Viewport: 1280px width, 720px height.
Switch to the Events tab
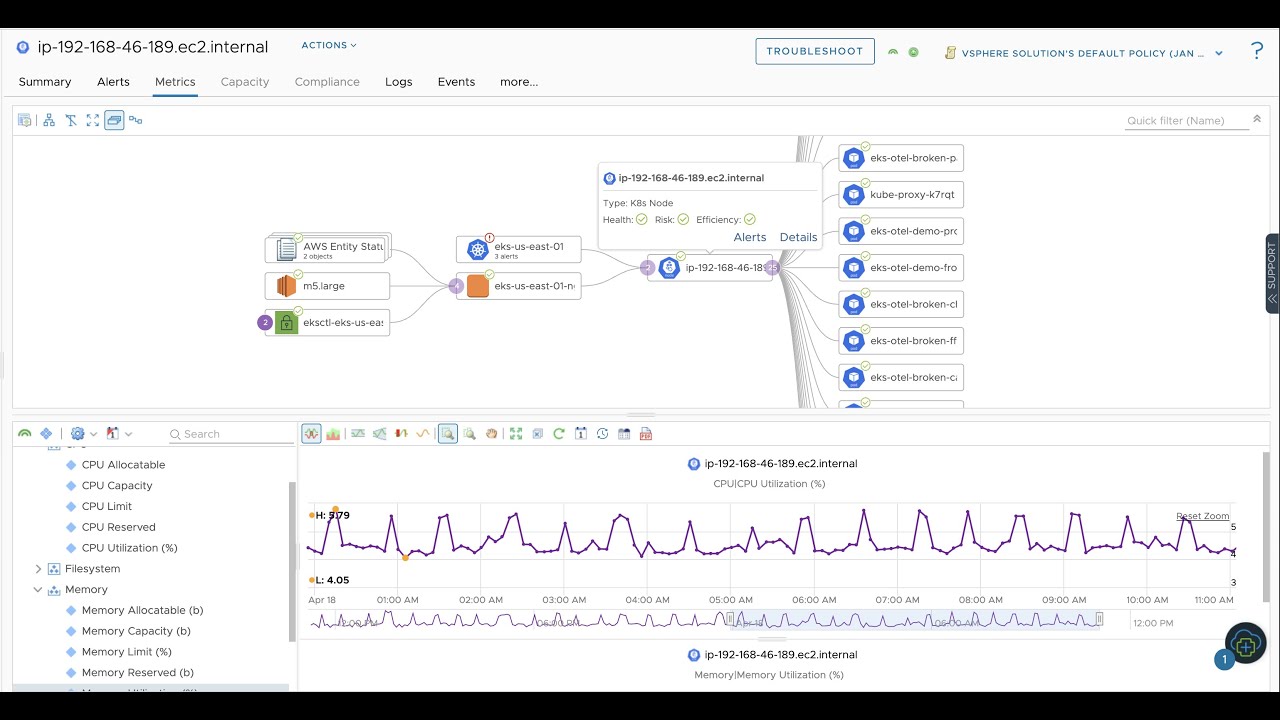click(456, 82)
